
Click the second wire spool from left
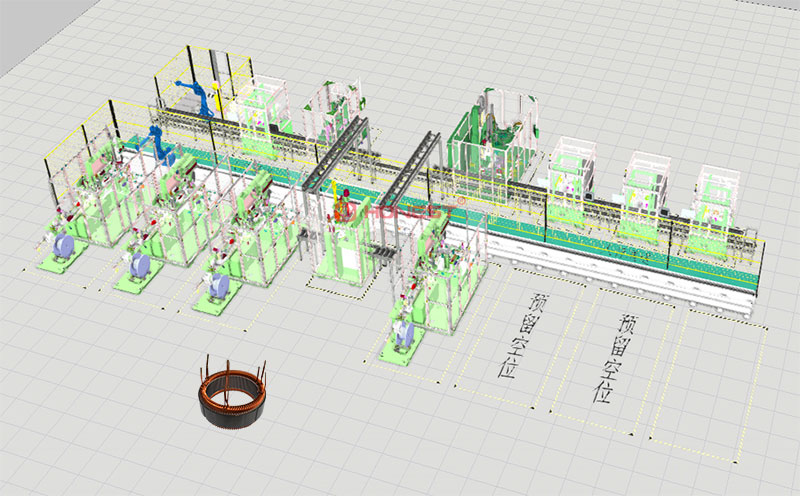point(140,266)
